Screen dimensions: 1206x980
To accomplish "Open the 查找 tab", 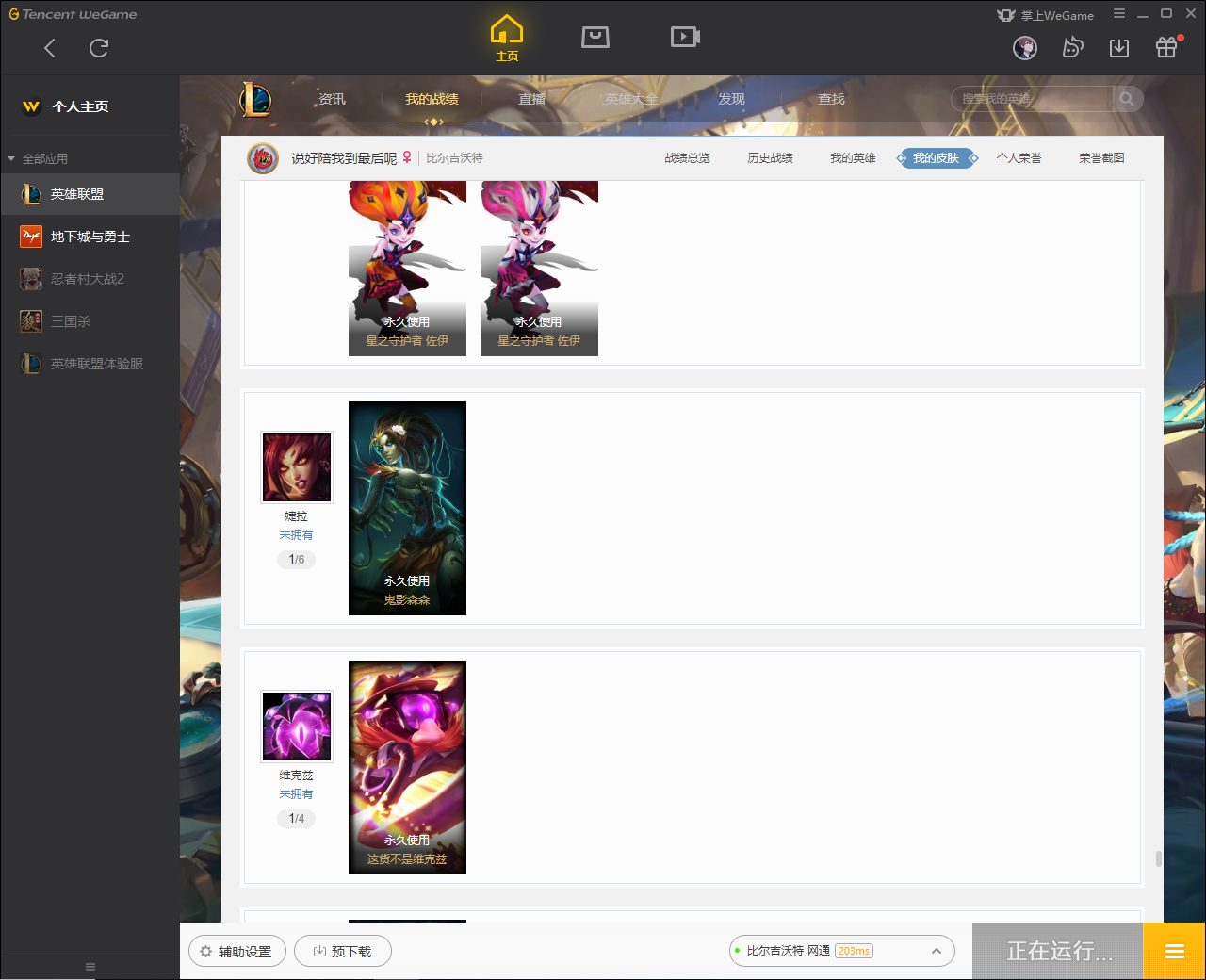I will (831, 99).
